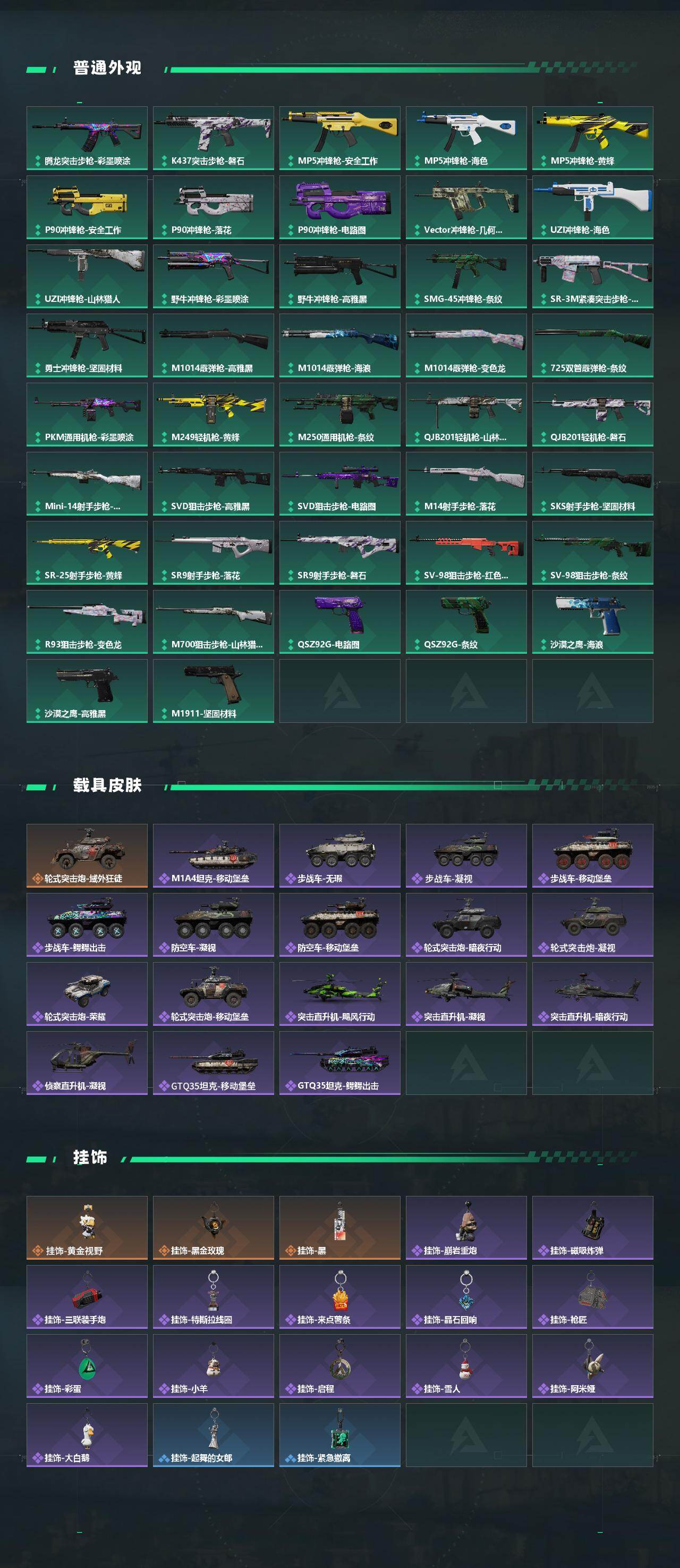
Task: Choose the GTQ35坦克-鳄鳄出击 tank skin
Action: pyautogui.click(x=339, y=1063)
